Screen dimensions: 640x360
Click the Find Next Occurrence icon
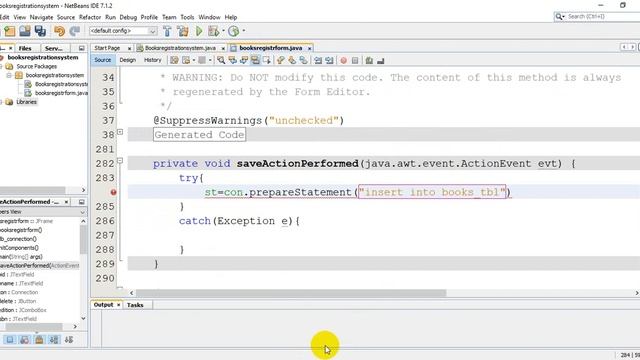[x=244, y=60]
